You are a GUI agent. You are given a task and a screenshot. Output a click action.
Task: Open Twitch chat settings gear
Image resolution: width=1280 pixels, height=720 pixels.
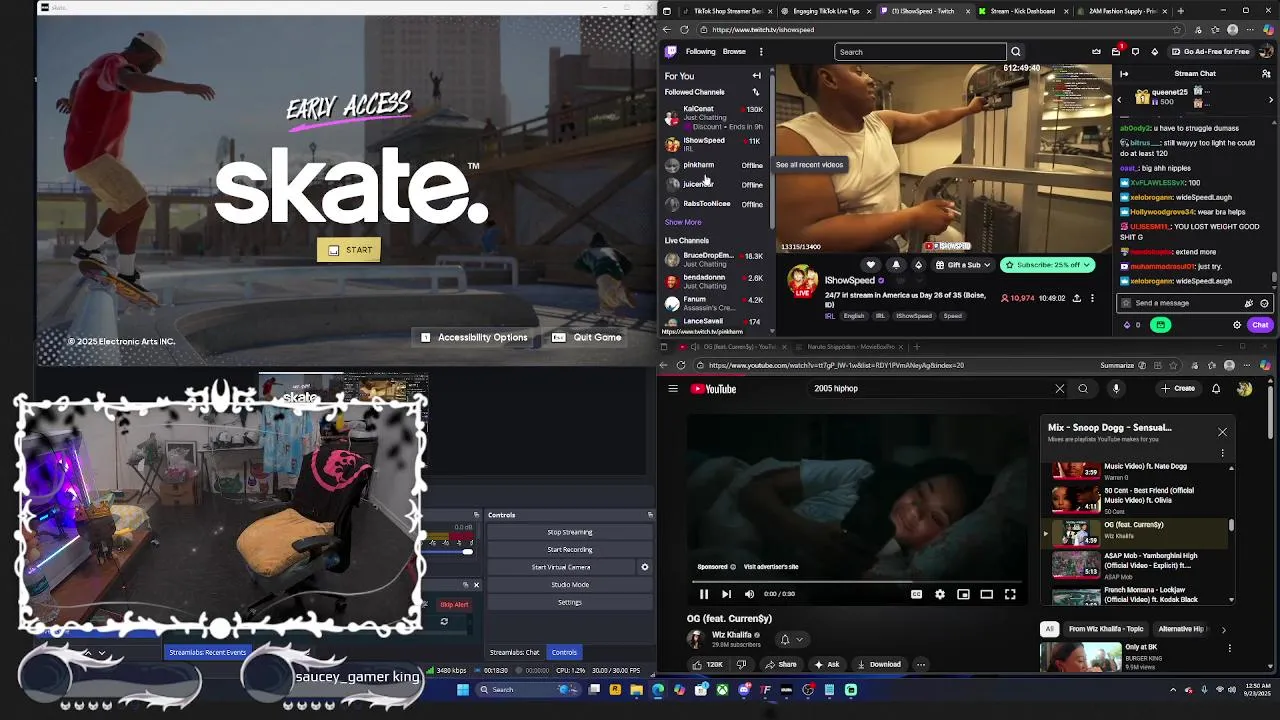pos(1237,325)
